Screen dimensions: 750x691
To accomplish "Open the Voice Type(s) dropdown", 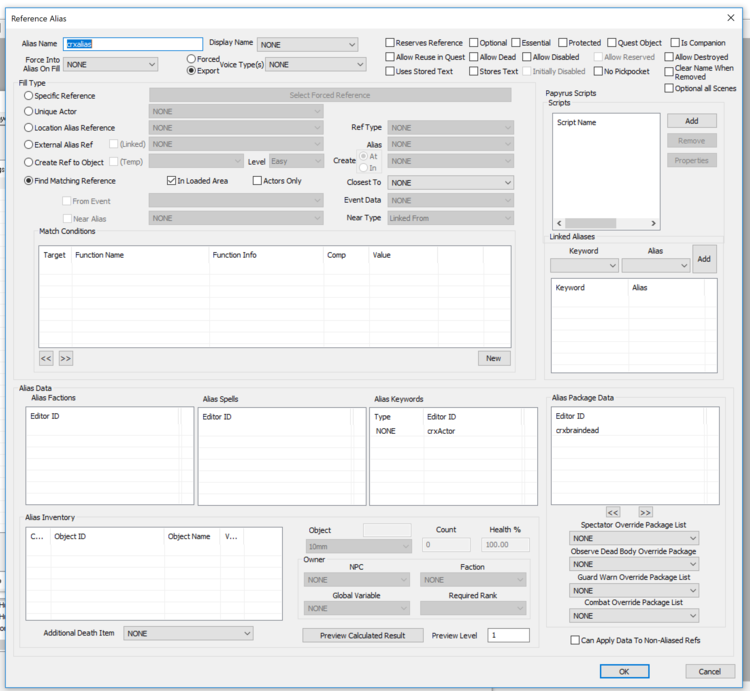I will click(x=316, y=65).
